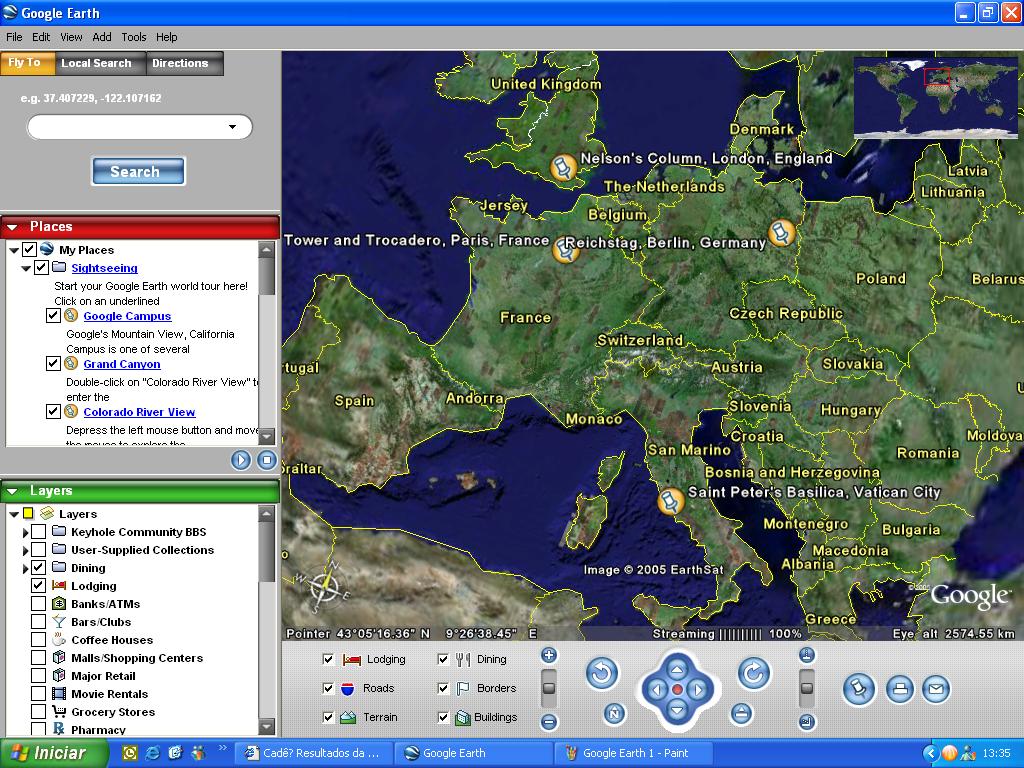Fly to the Grand Canyon link
1024x768 pixels.
pos(121,364)
